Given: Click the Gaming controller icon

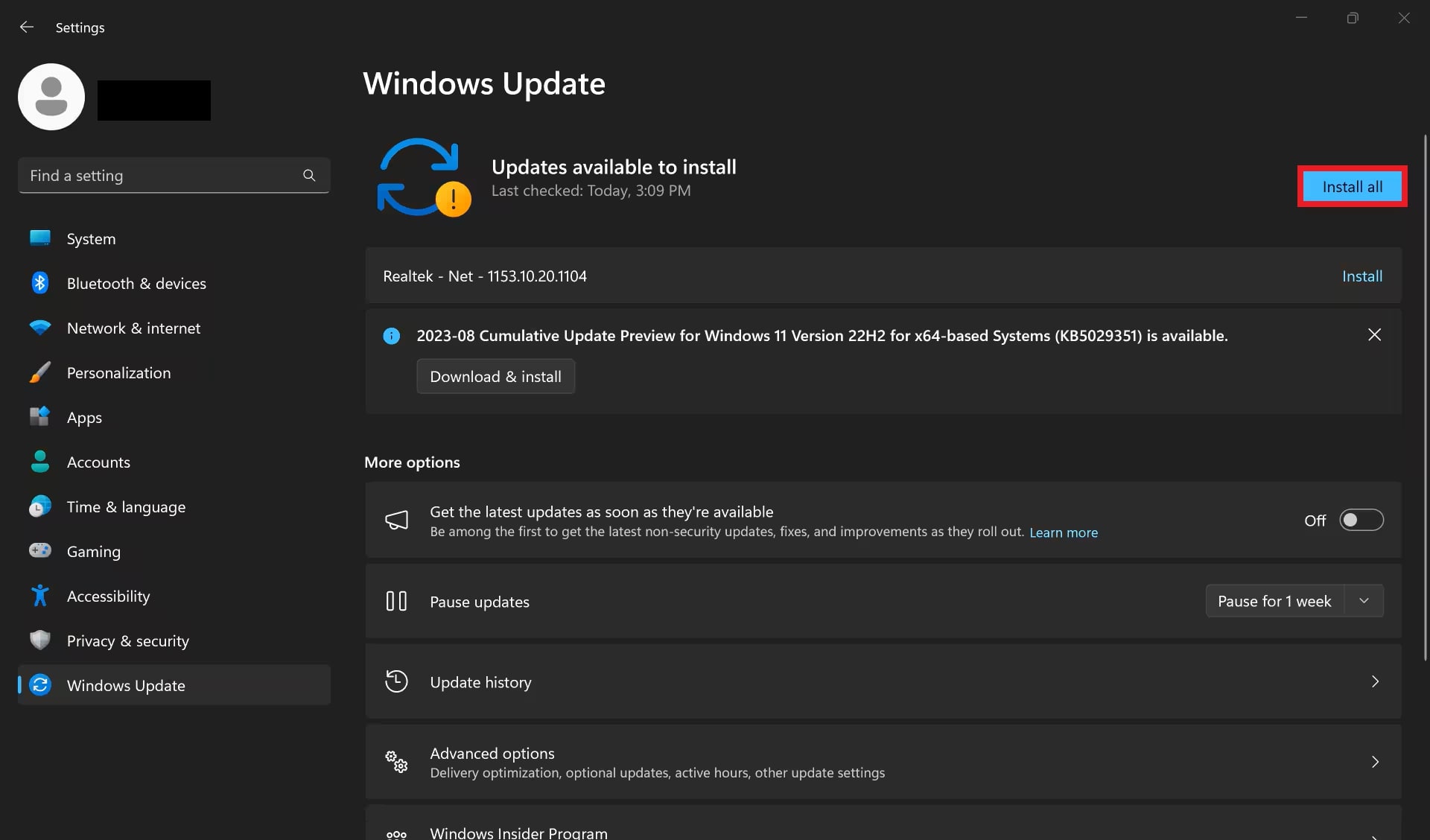Looking at the screenshot, I should [x=40, y=551].
